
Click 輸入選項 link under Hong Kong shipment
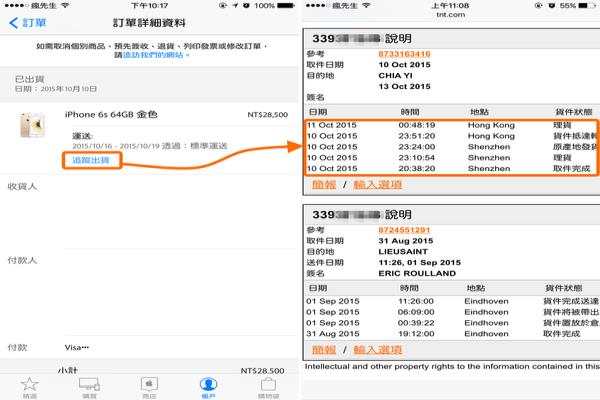point(377,184)
